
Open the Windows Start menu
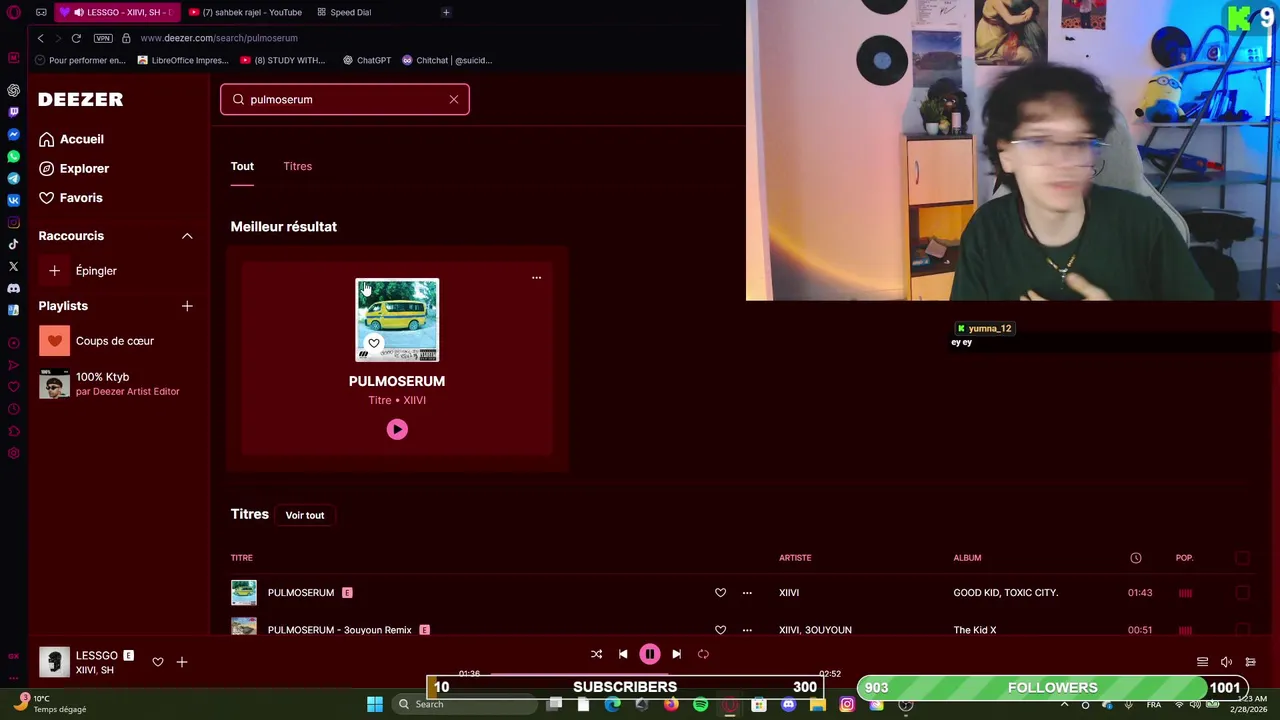[374, 704]
